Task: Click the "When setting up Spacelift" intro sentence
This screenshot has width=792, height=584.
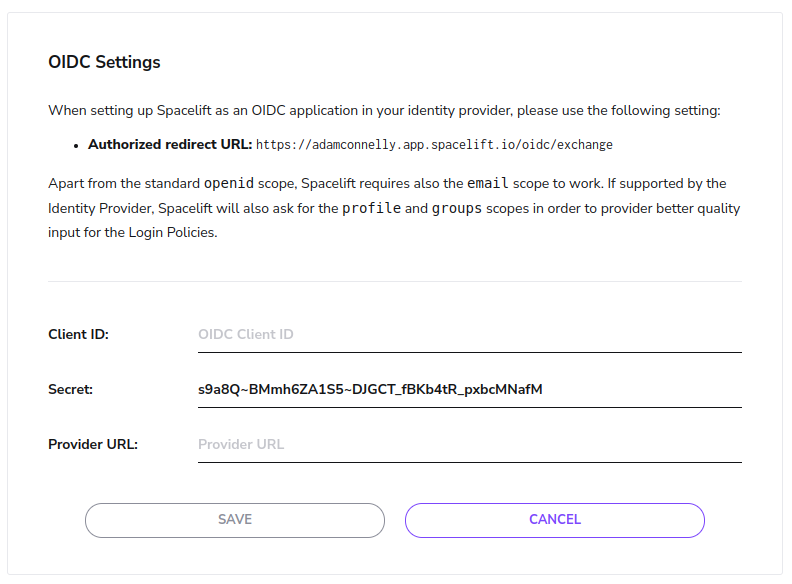Action: click(x=384, y=110)
